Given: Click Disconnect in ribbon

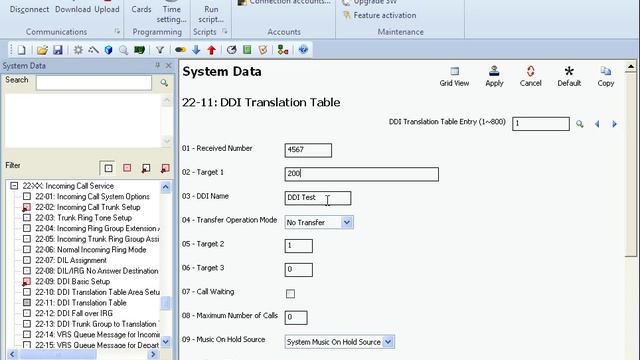Looking at the screenshot, I should pos(29,9).
